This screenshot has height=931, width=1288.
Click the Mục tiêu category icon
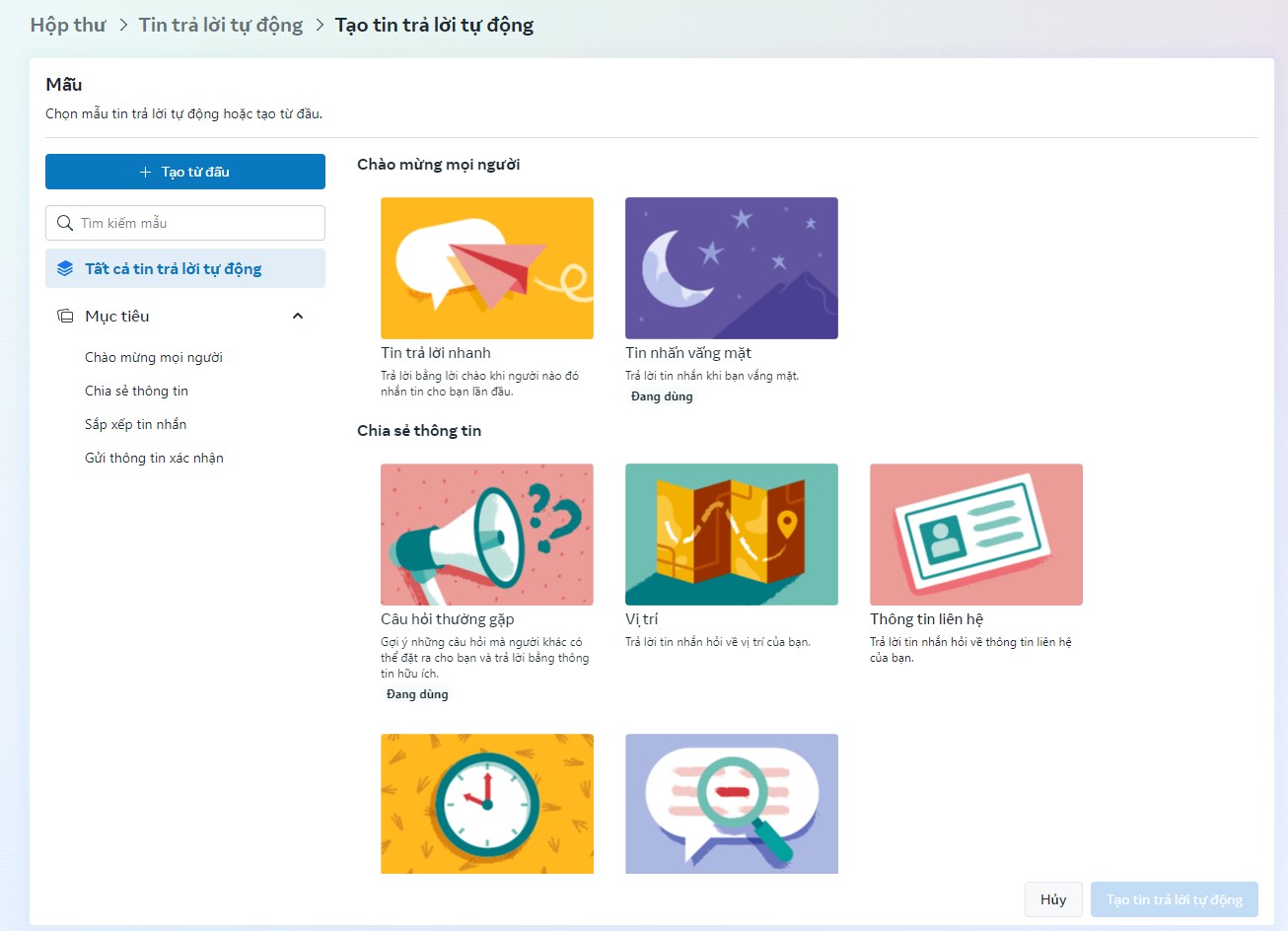pyautogui.click(x=65, y=316)
